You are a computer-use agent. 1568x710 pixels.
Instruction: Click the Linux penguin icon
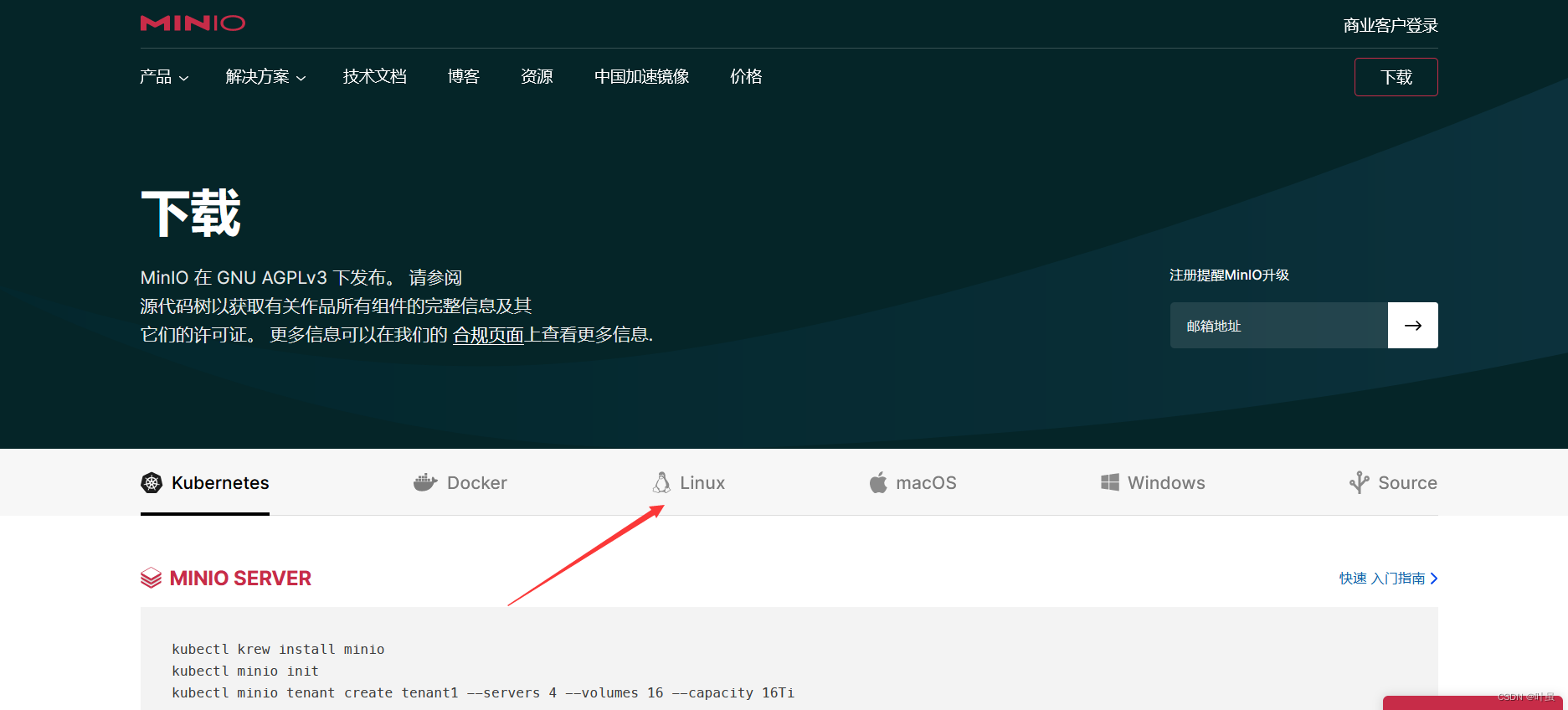(661, 482)
